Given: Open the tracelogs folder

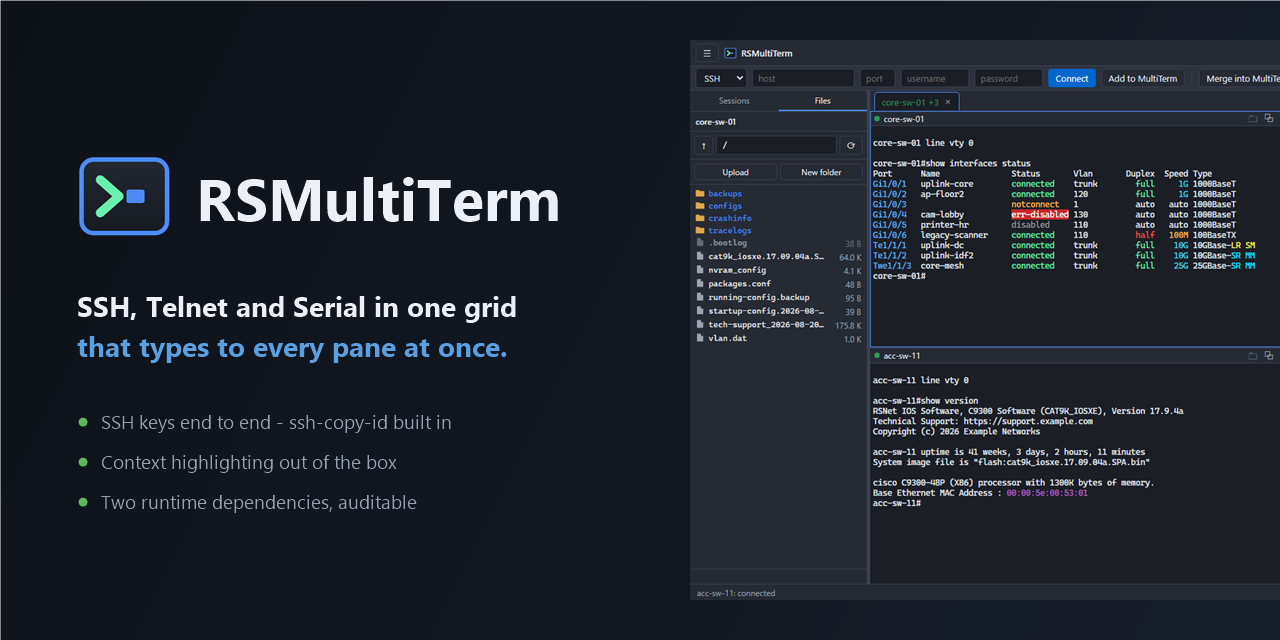Looking at the screenshot, I should click(778, 230).
